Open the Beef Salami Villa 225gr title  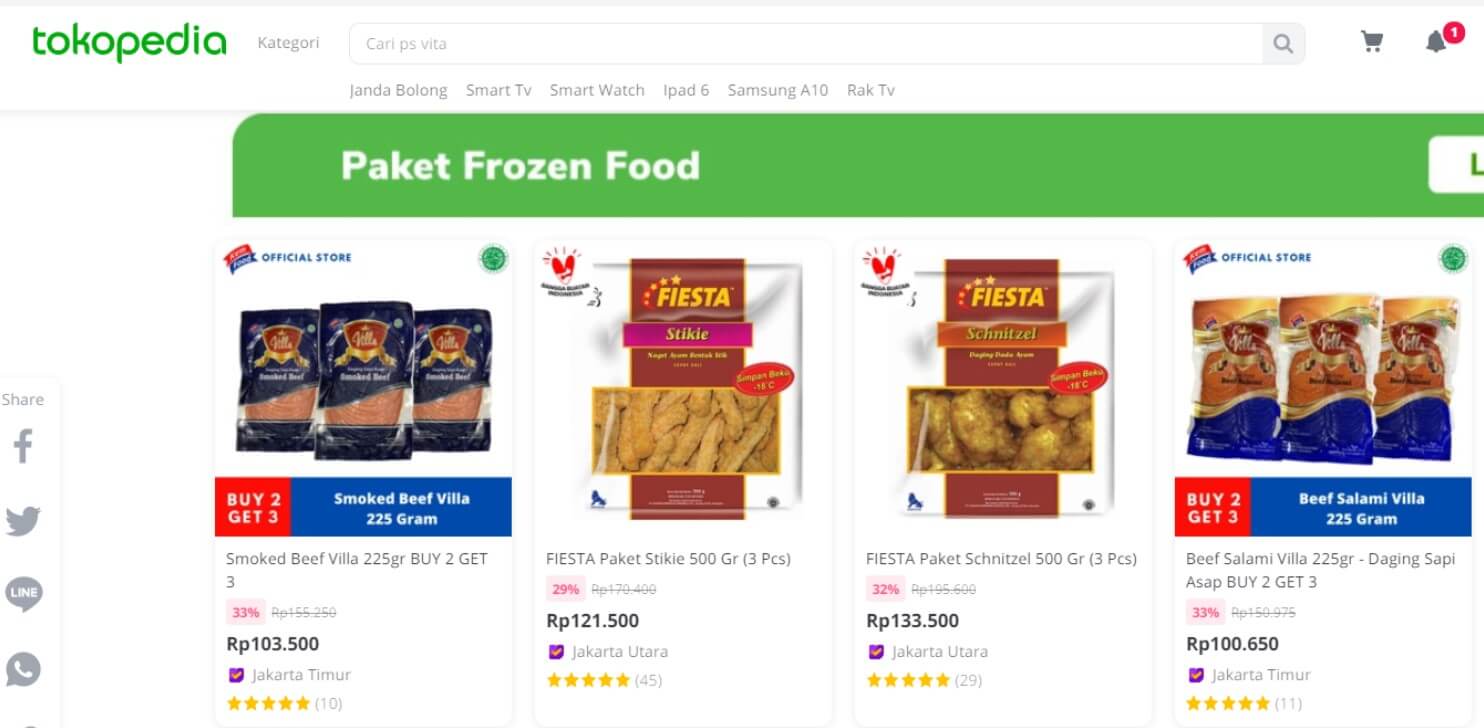click(x=1320, y=570)
